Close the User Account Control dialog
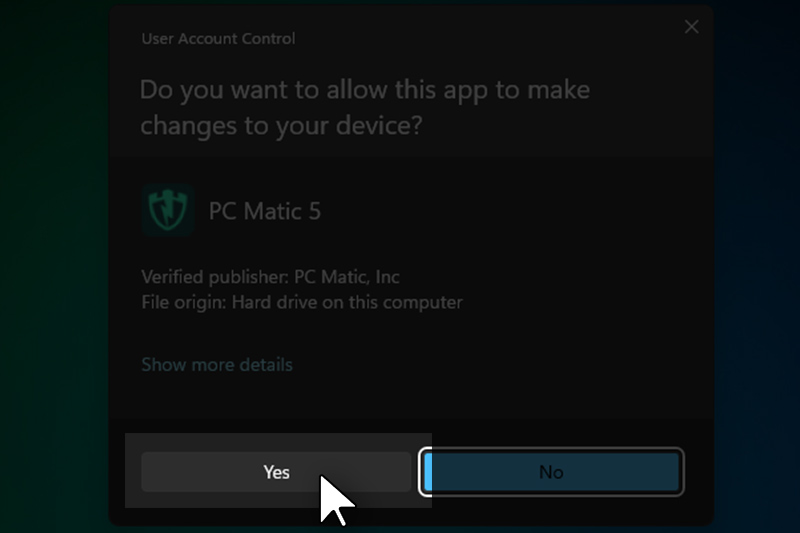The image size is (800, 533). click(691, 28)
